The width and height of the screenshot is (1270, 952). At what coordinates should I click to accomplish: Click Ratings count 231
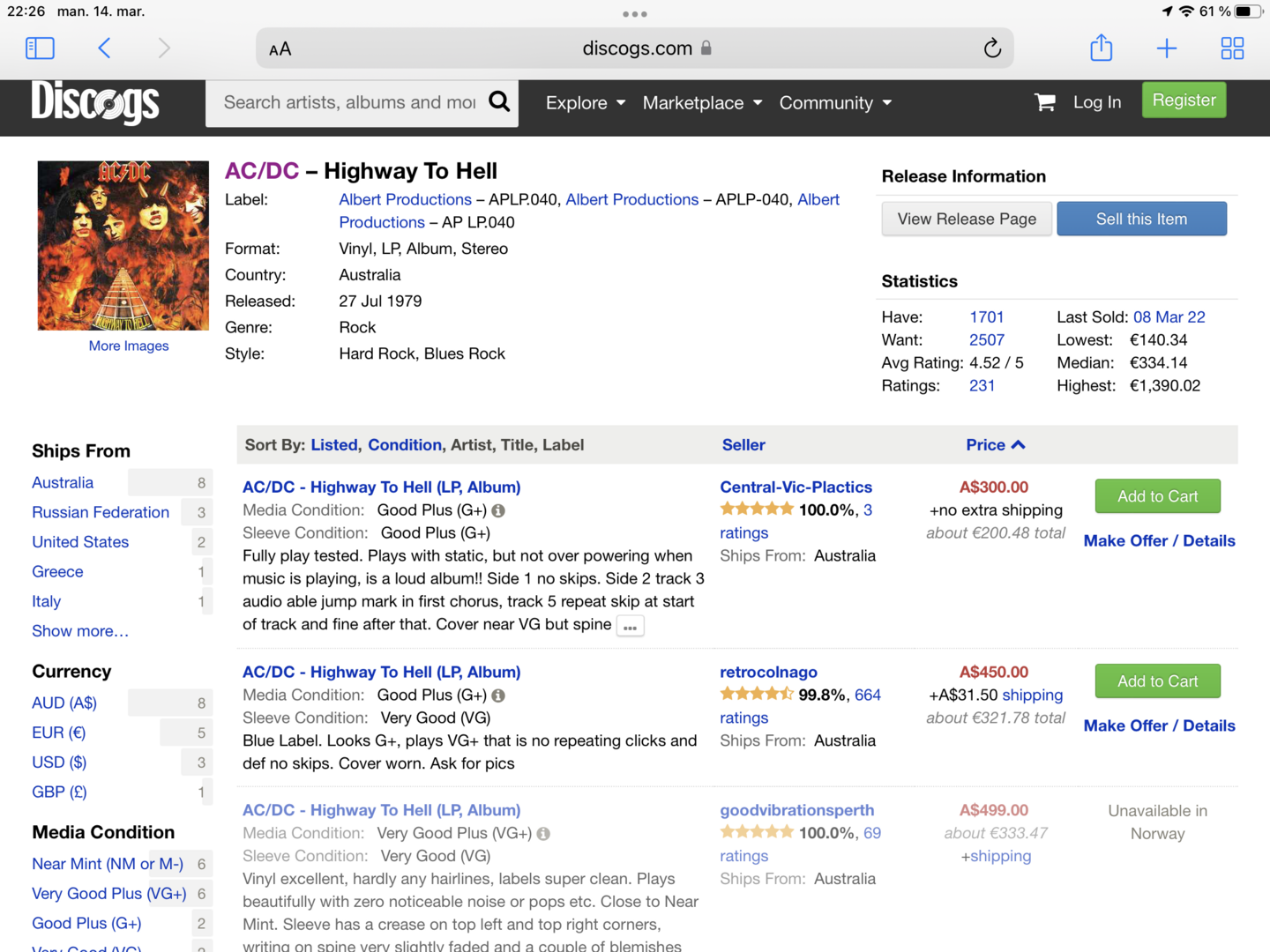[x=982, y=386]
